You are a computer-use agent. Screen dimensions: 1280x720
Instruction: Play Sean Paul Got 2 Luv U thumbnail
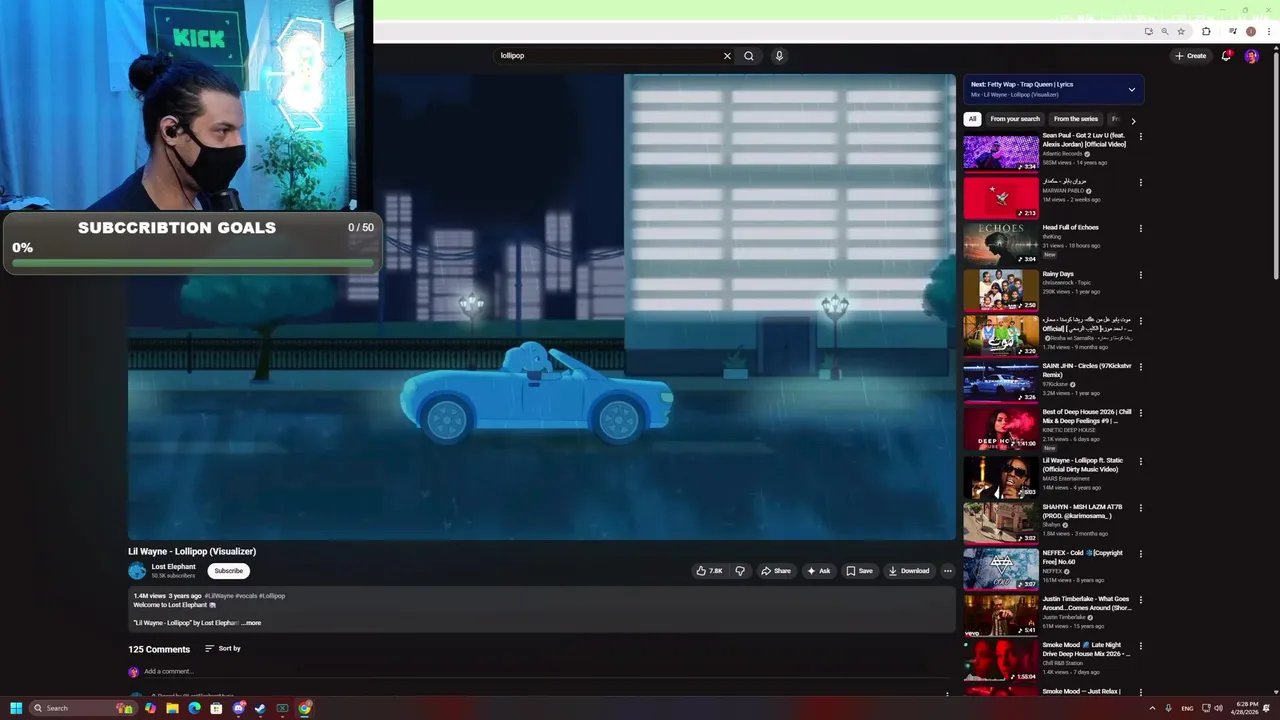click(x=1001, y=152)
